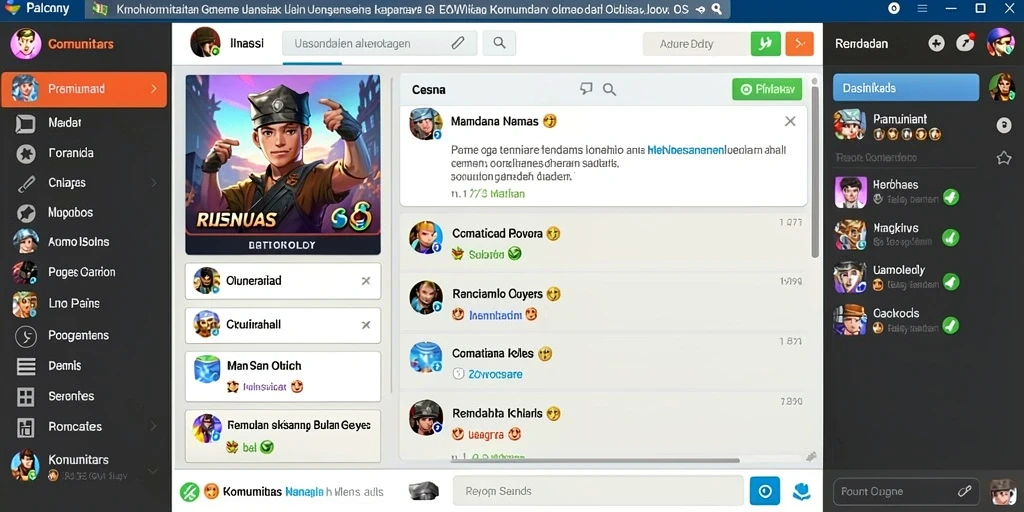Click the Remdahta Khlarls avatar

tap(426, 417)
